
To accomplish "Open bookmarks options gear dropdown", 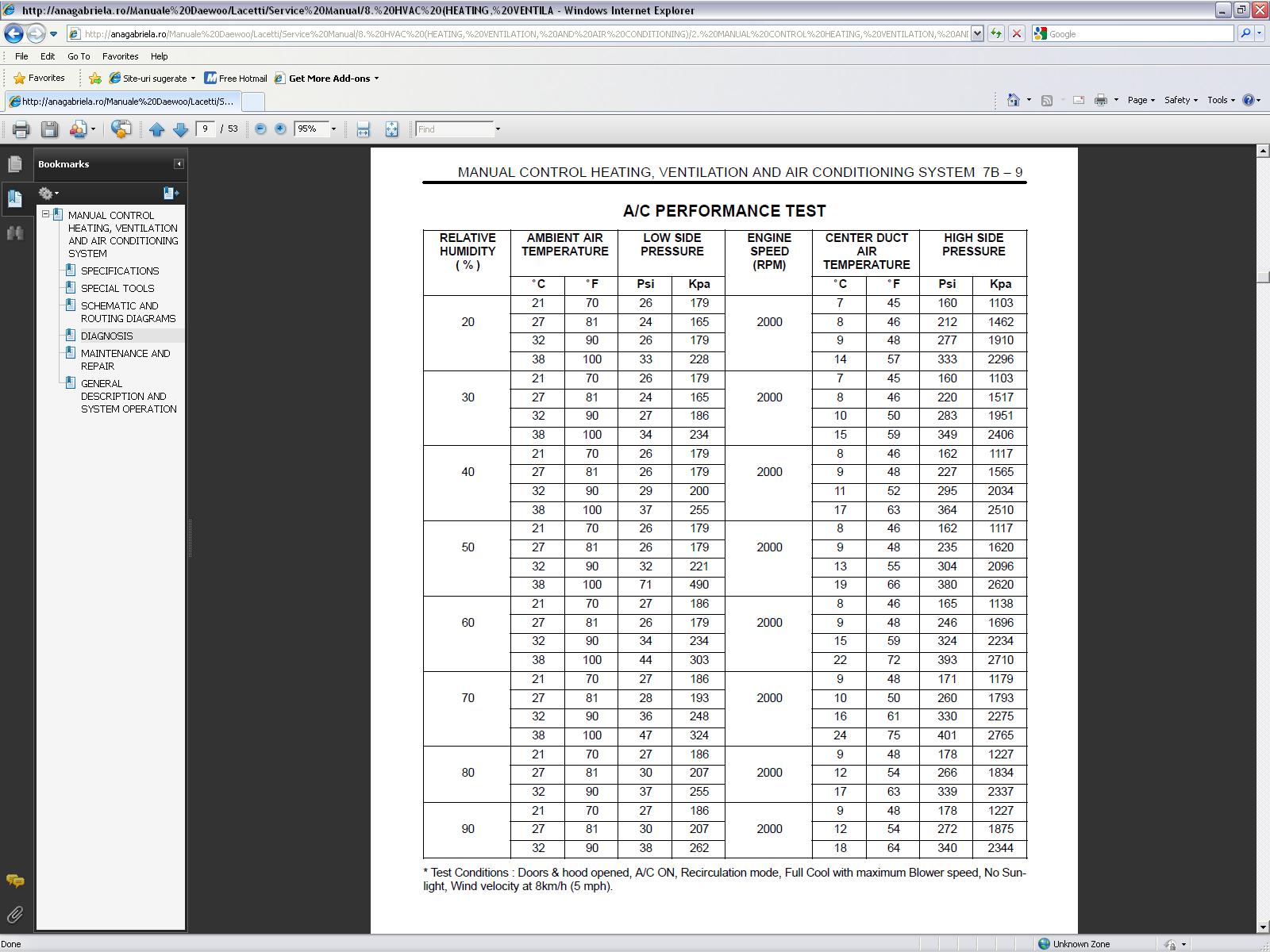I will (x=48, y=193).
